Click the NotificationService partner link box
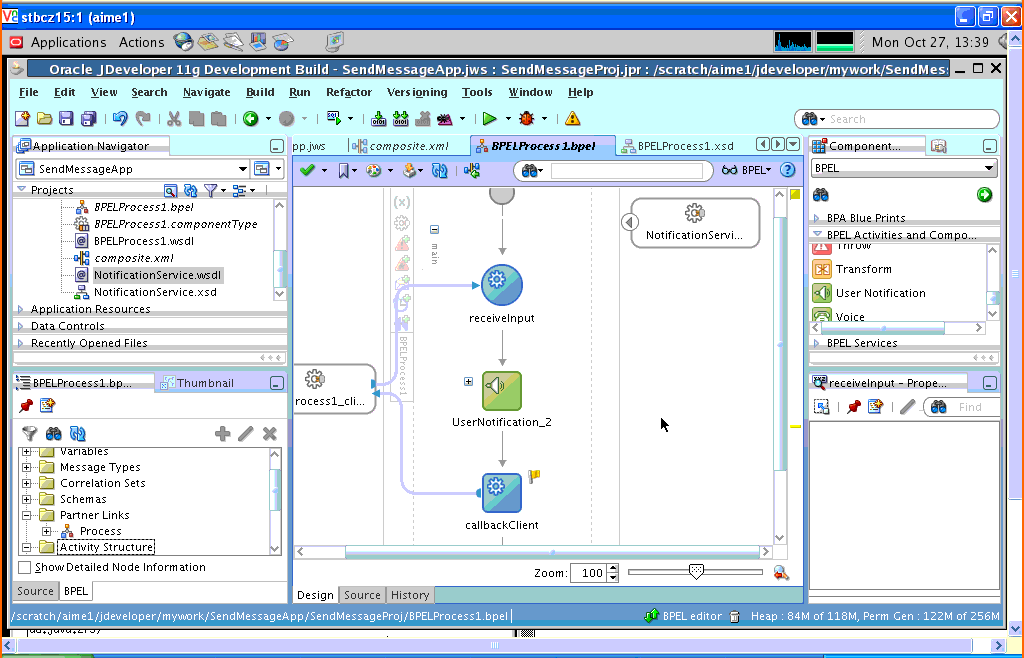This screenshot has height=658, width=1024. point(695,223)
